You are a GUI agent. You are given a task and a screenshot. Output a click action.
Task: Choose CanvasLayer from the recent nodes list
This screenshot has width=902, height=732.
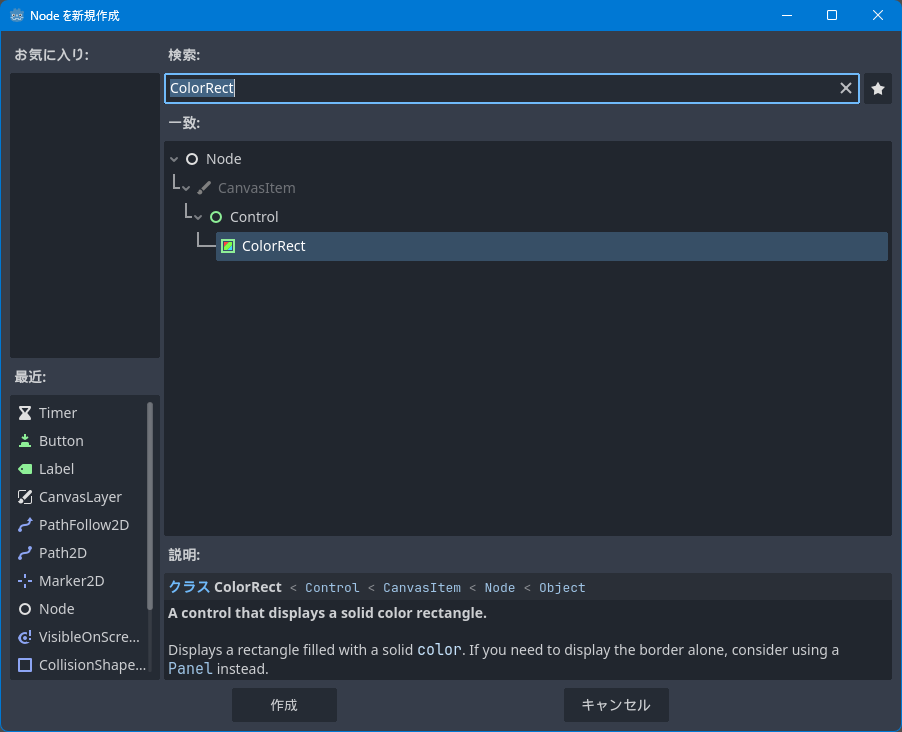tap(79, 497)
